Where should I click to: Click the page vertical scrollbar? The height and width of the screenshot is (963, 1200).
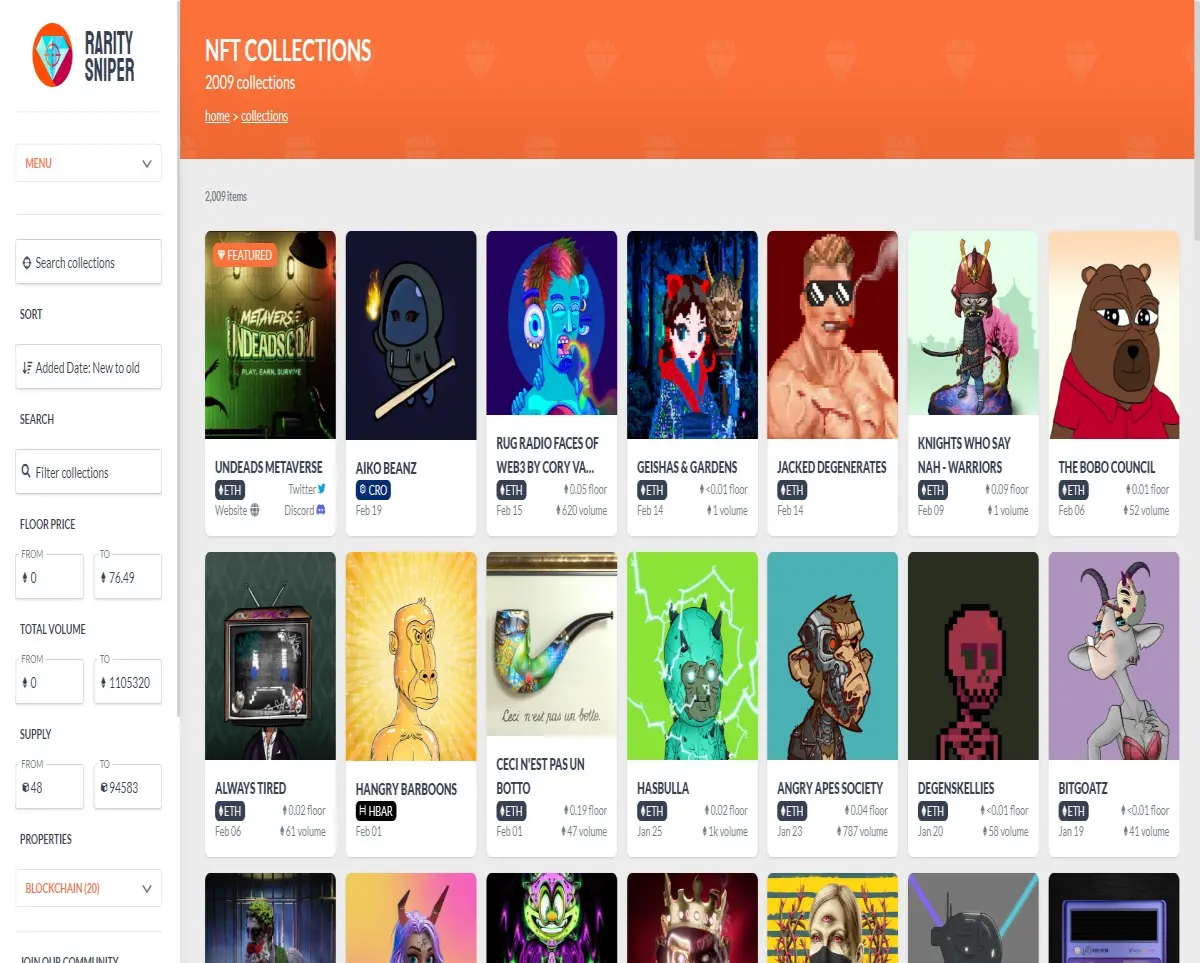pyautogui.click(x=1197, y=120)
